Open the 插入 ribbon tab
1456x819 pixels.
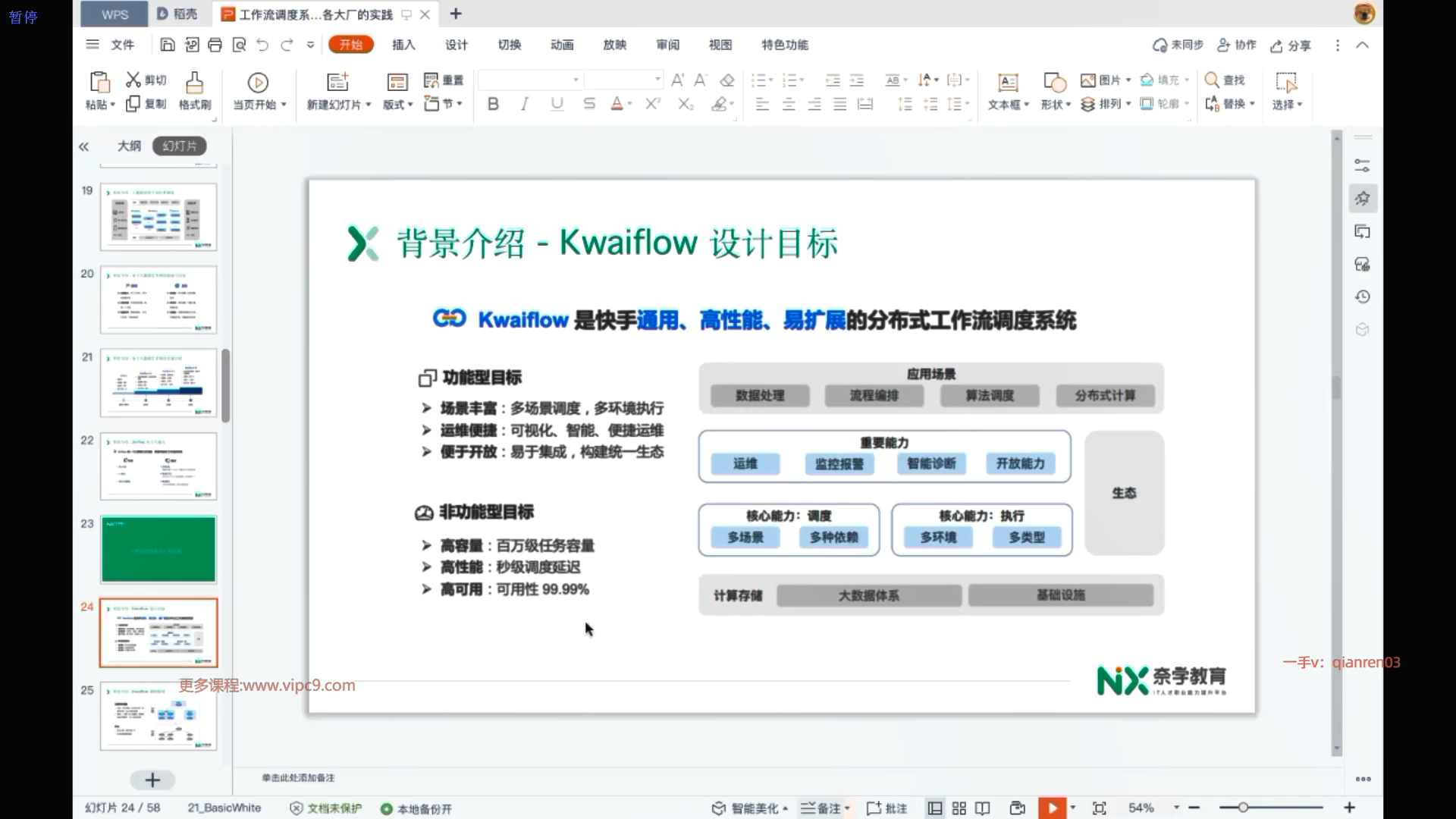tap(403, 45)
